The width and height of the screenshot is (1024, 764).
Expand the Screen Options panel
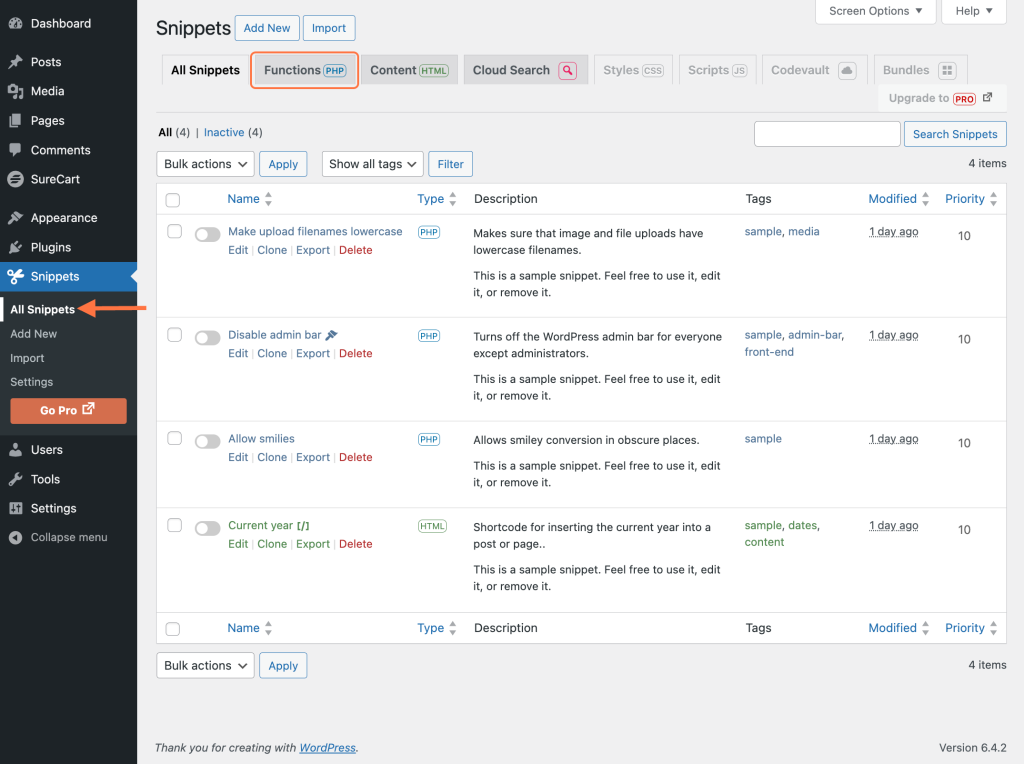(x=876, y=11)
